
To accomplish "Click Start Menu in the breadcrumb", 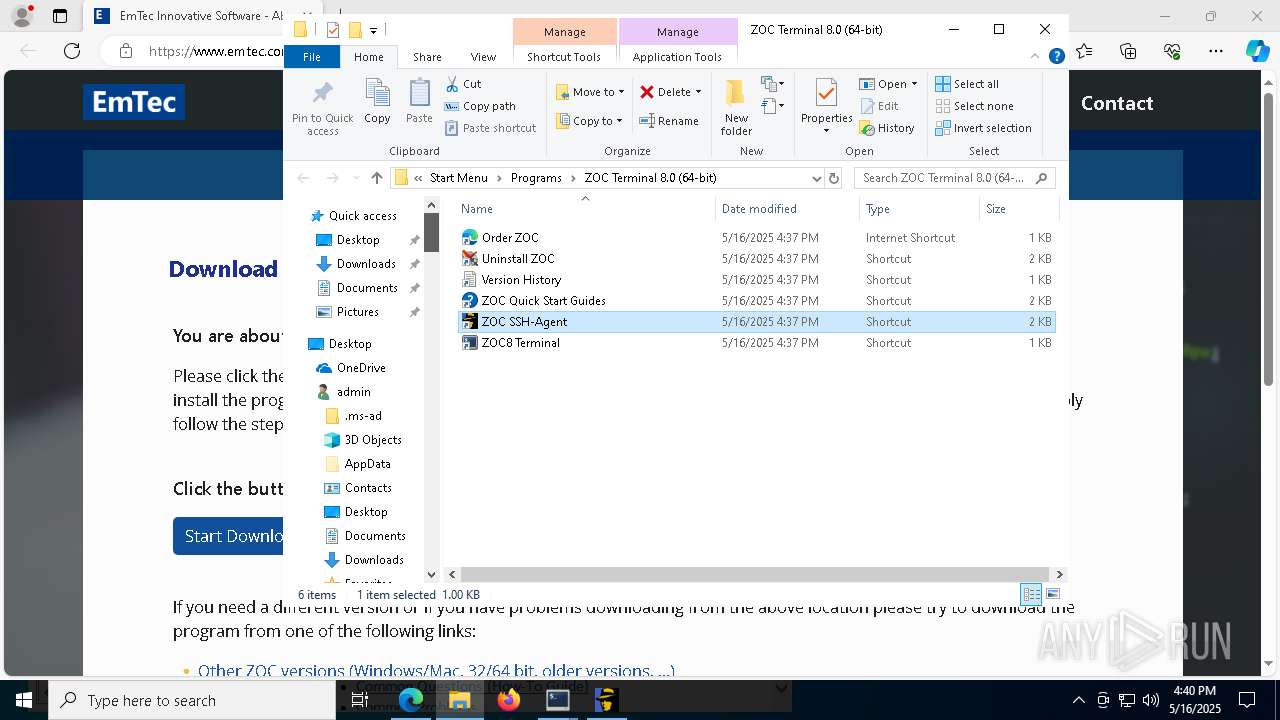I will click(x=459, y=178).
